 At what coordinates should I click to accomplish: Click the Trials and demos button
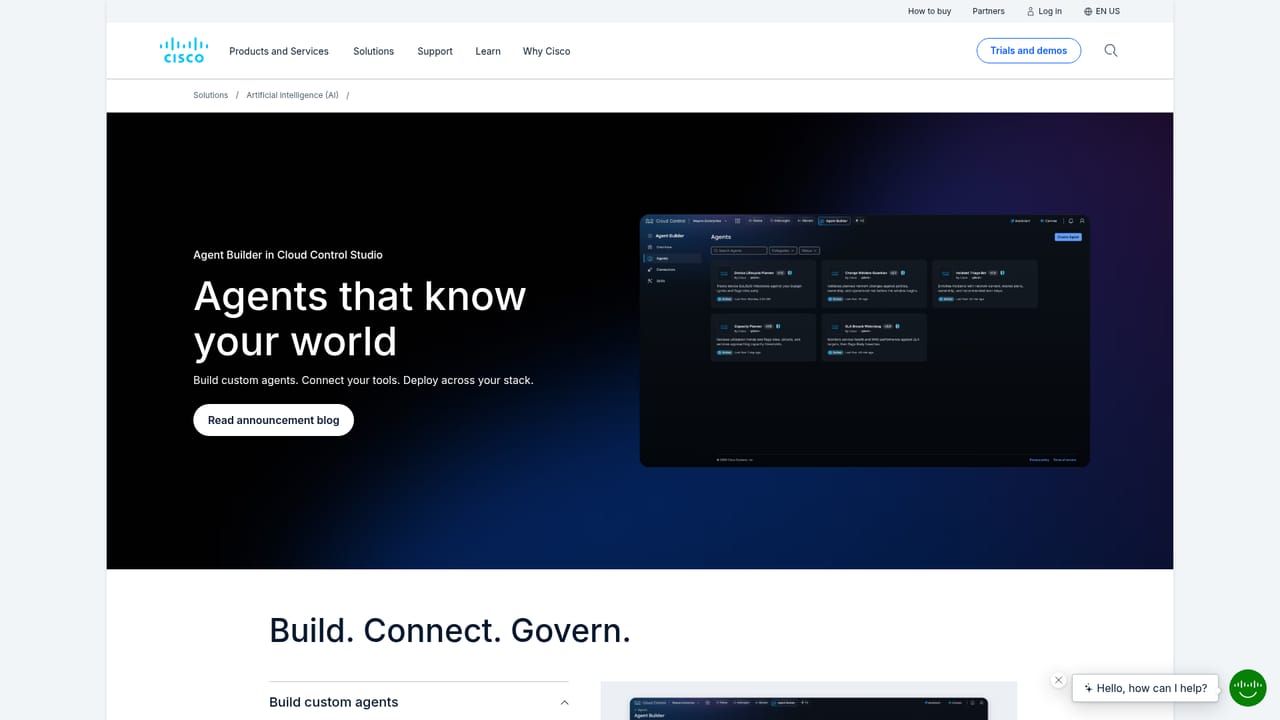(1028, 51)
